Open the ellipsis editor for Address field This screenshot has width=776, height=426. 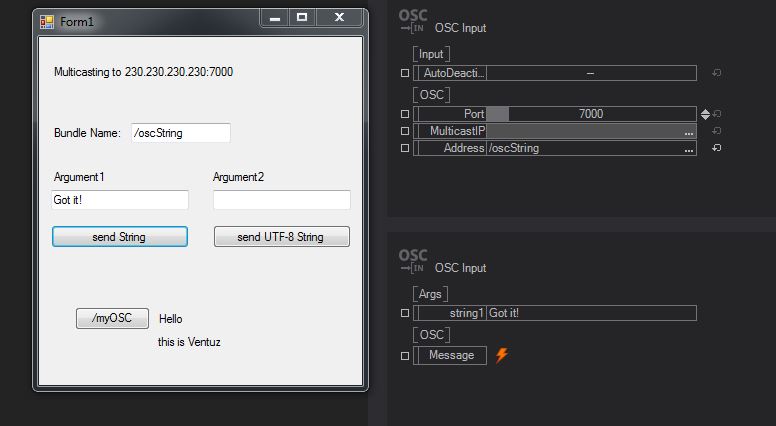(688, 149)
